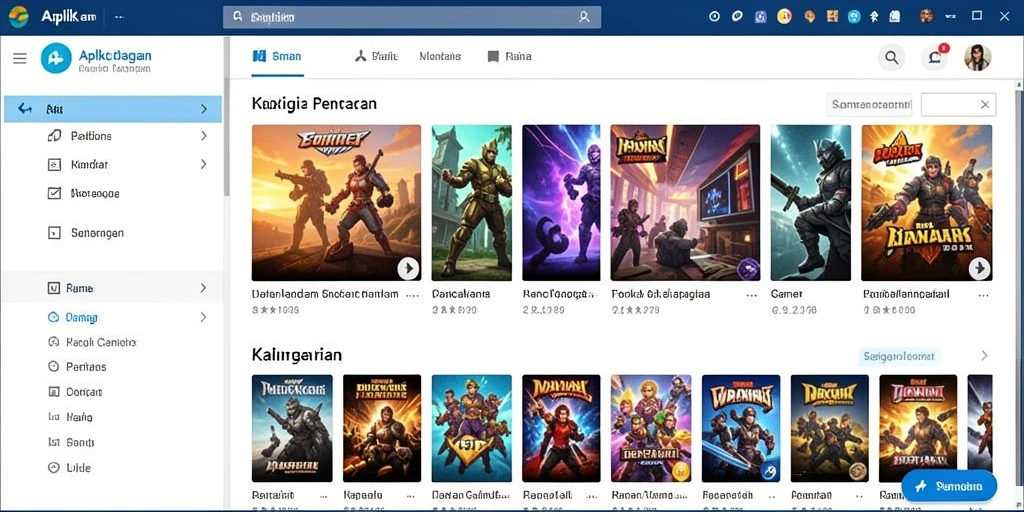This screenshot has width=1024, height=512.
Task: Open the Ponnitan game thumbnail
Action: [829, 428]
